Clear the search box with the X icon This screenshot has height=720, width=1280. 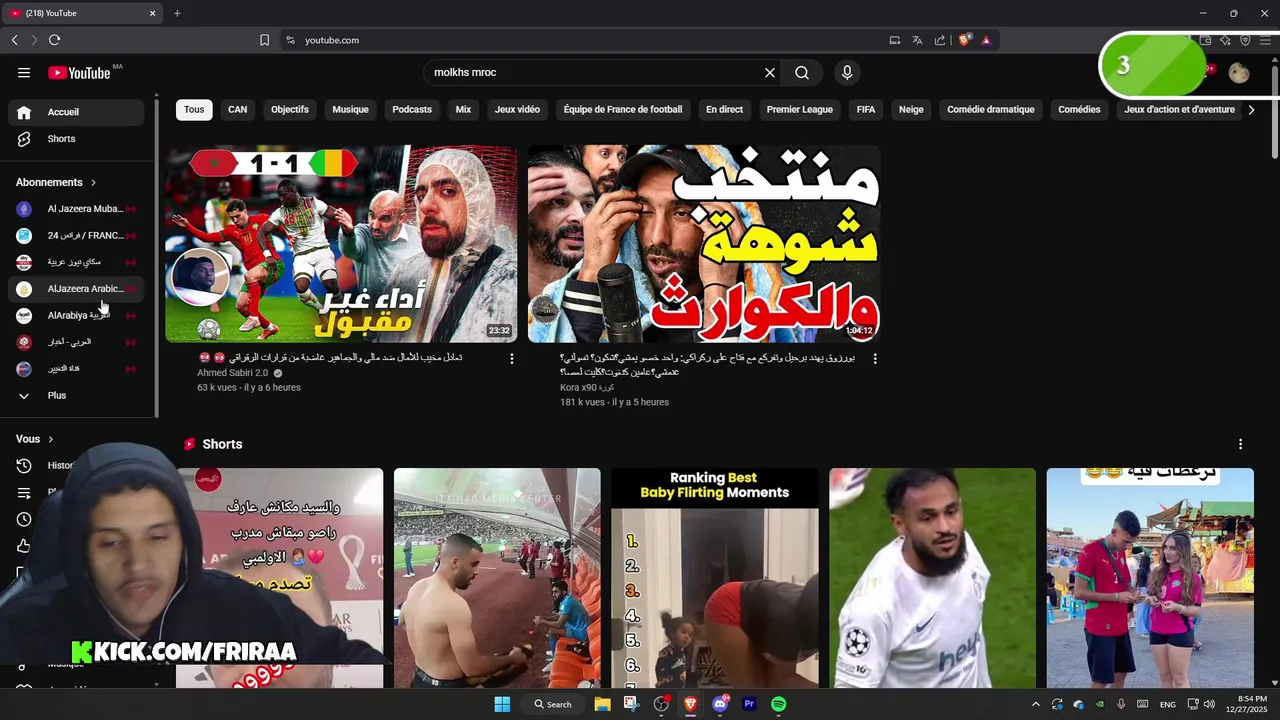pos(770,72)
